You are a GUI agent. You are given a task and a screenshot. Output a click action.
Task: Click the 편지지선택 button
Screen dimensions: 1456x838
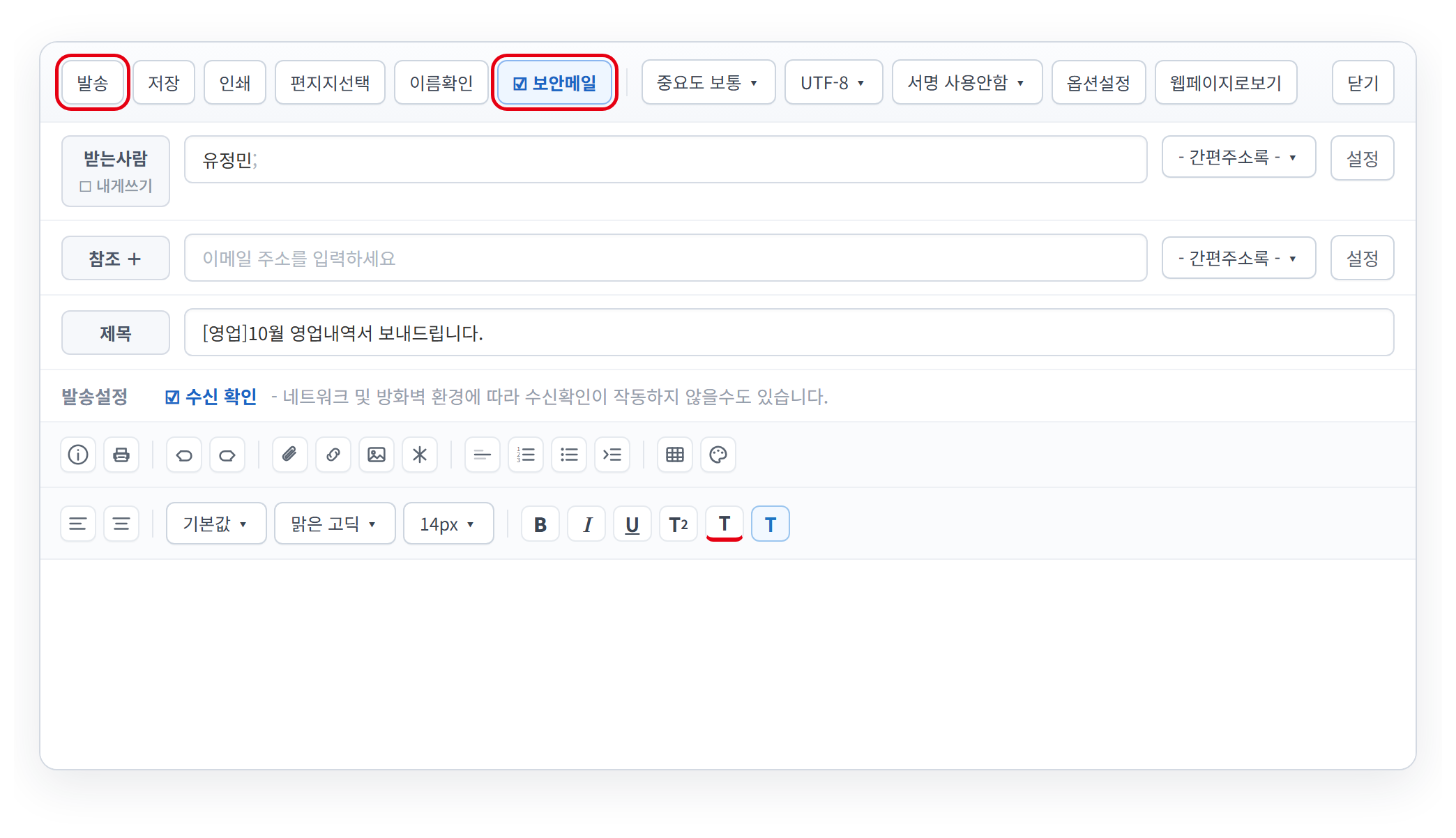click(x=330, y=82)
